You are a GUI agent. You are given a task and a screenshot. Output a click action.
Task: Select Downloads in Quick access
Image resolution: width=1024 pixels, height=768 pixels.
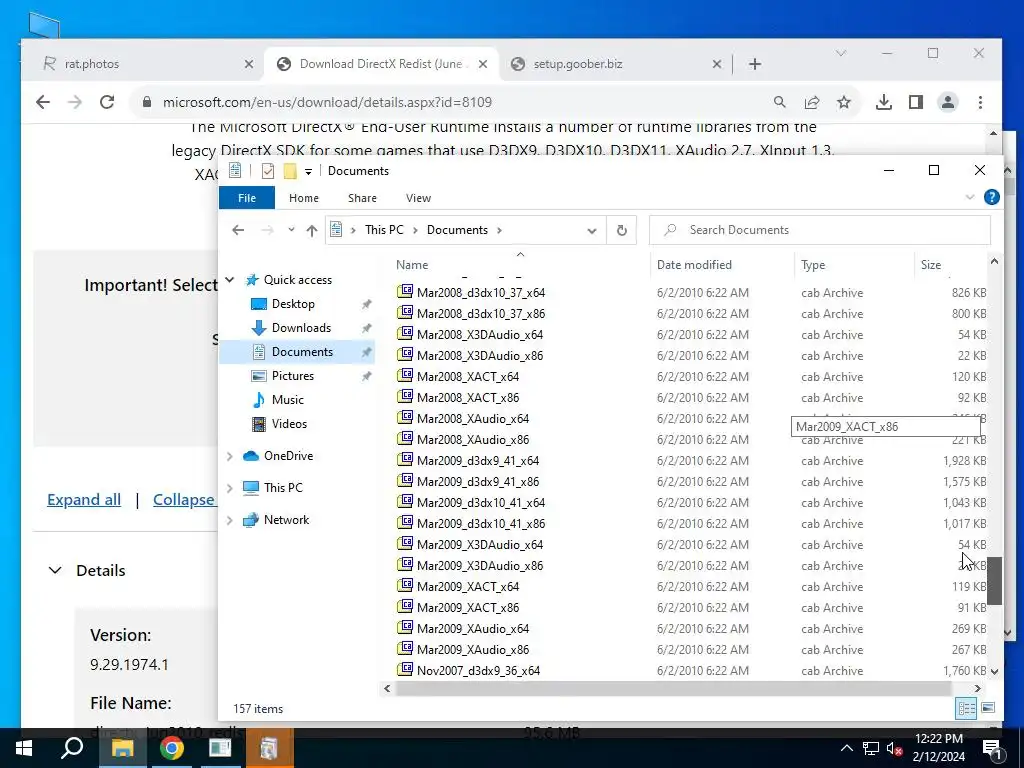coord(301,328)
